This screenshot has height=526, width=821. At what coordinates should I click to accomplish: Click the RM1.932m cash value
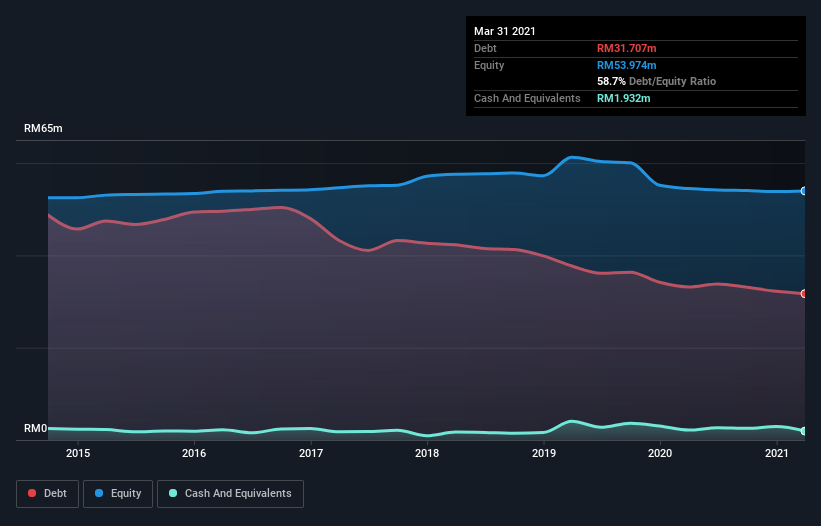pos(624,98)
